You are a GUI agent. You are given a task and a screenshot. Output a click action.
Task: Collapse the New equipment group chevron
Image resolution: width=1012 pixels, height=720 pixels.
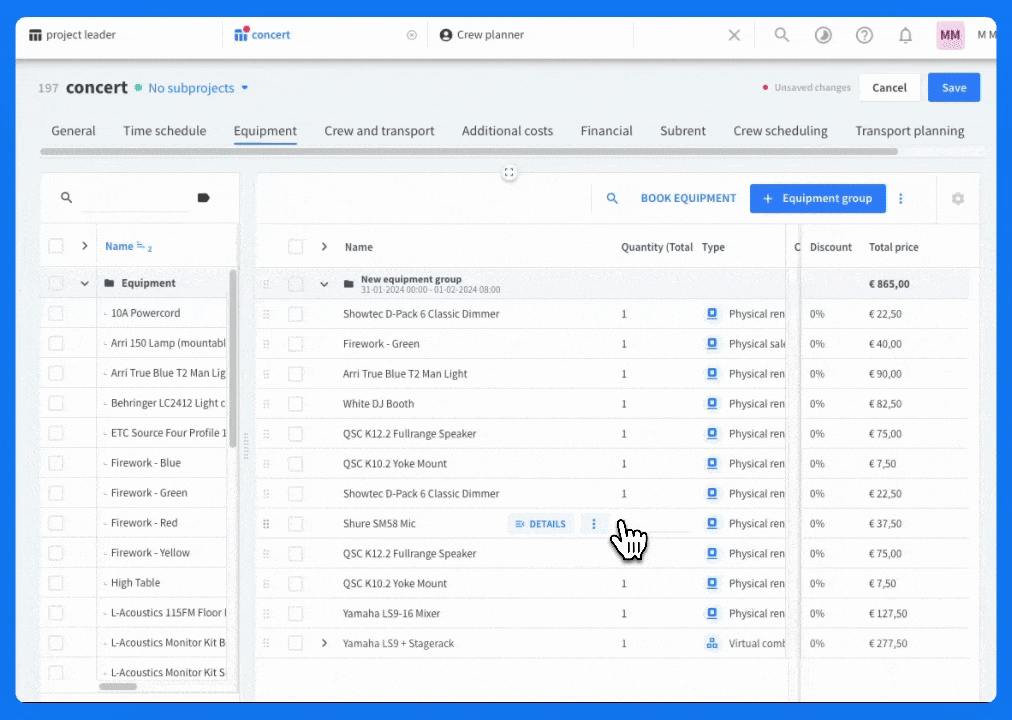point(324,284)
